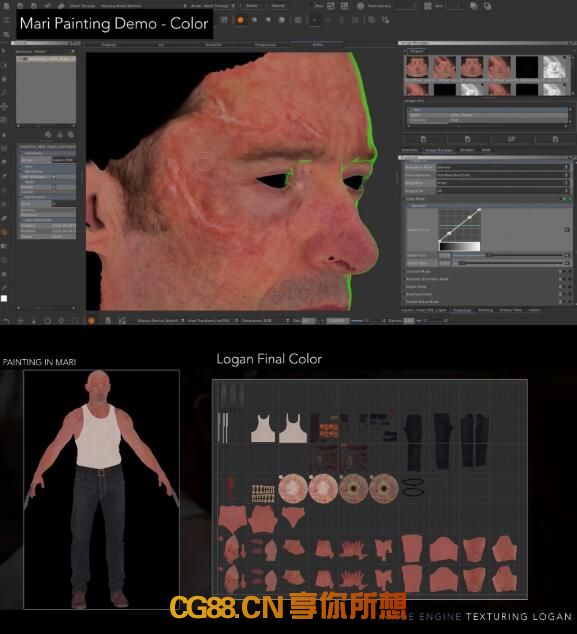The image size is (577, 634).
Task: Click the white foreground color swatch in left toolbar
Action: [4, 299]
